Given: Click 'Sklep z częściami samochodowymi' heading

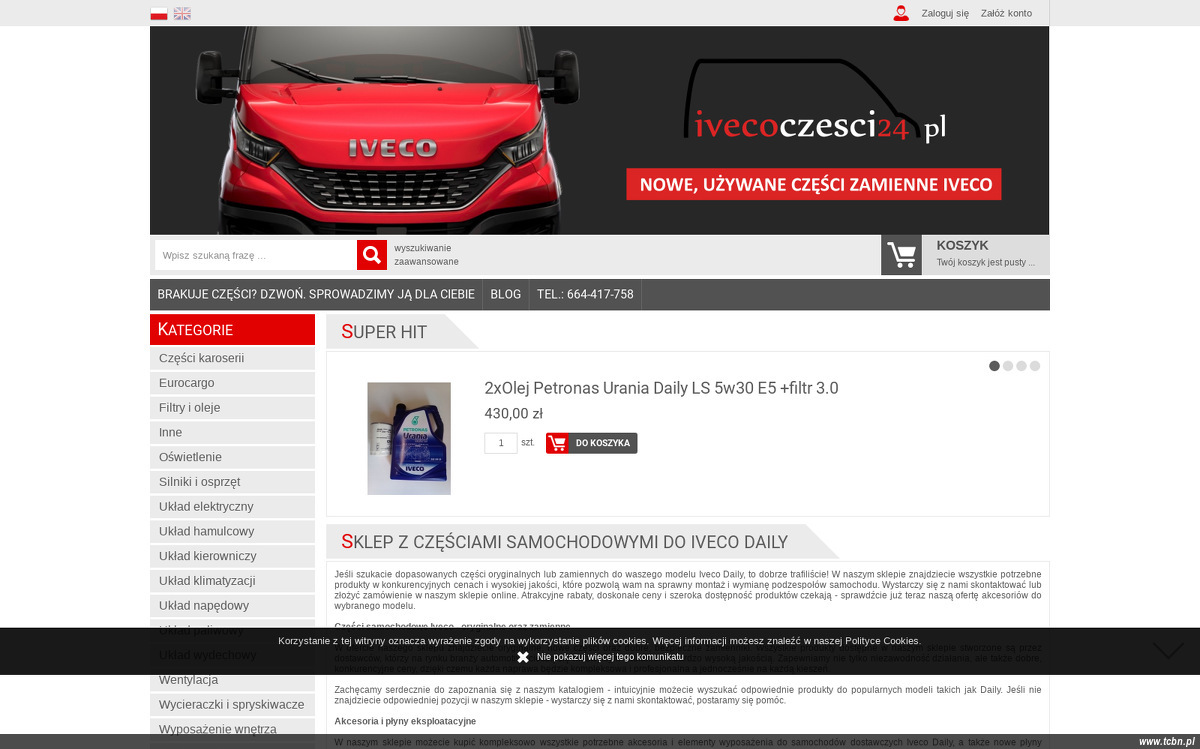Looking at the screenshot, I should (x=564, y=542).
